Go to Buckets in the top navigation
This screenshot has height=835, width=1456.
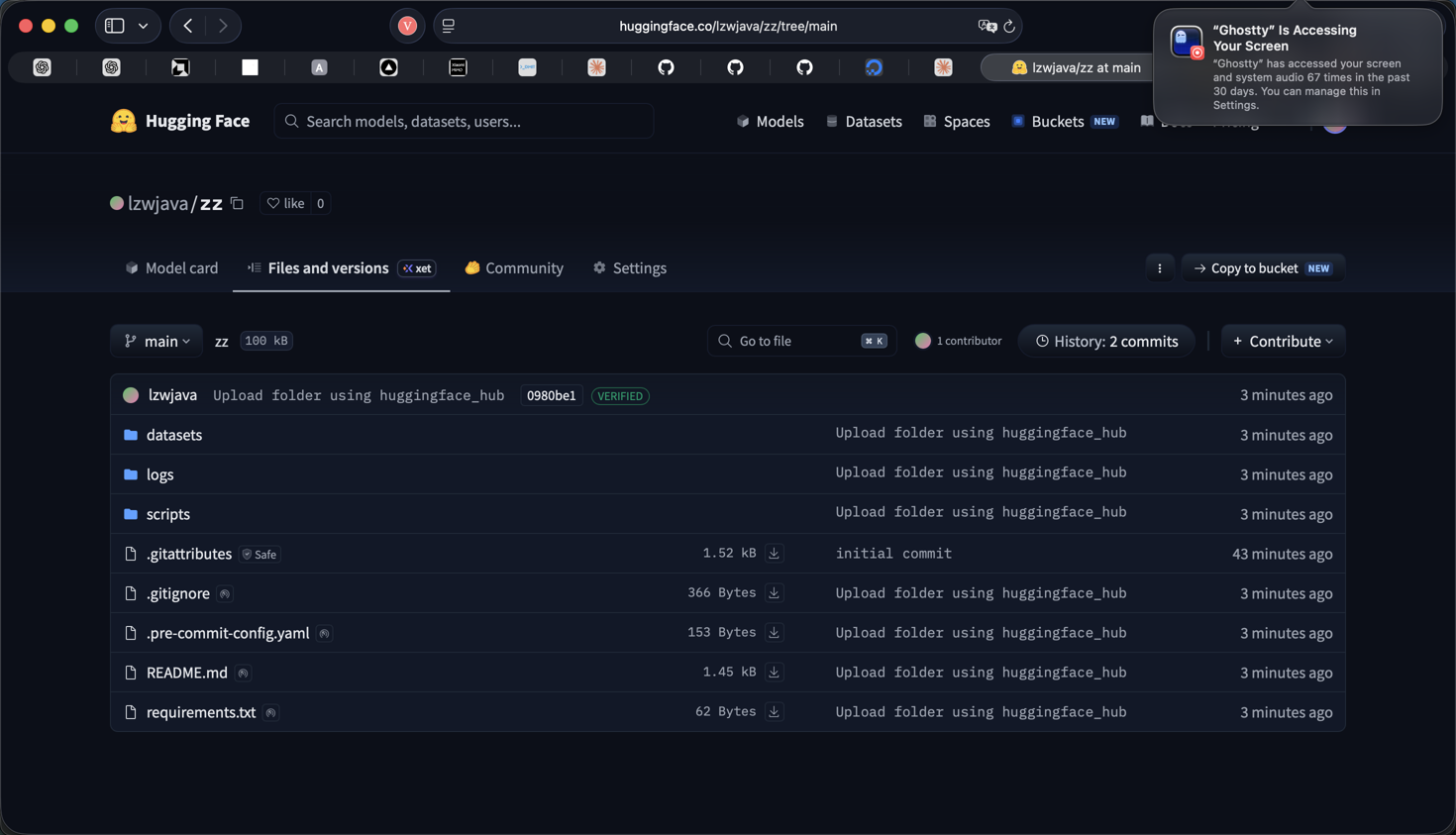pos(1065,121)
